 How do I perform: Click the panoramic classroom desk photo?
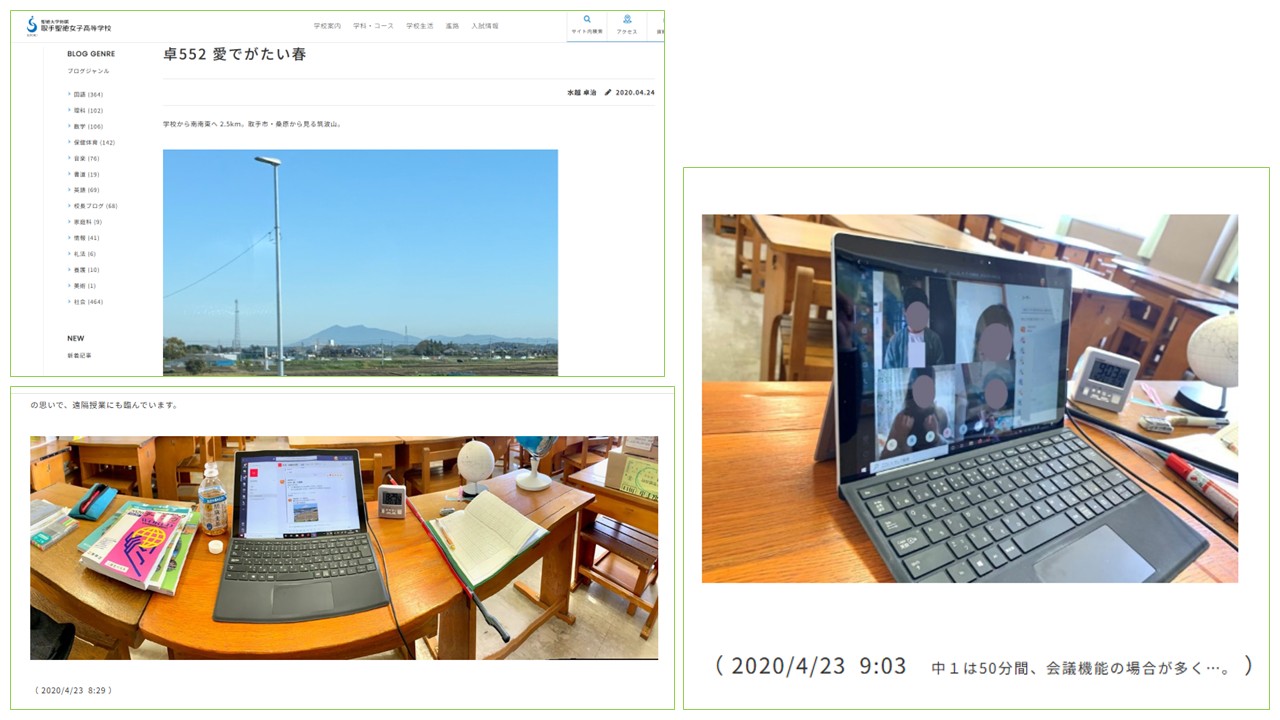tap(343, 547)
